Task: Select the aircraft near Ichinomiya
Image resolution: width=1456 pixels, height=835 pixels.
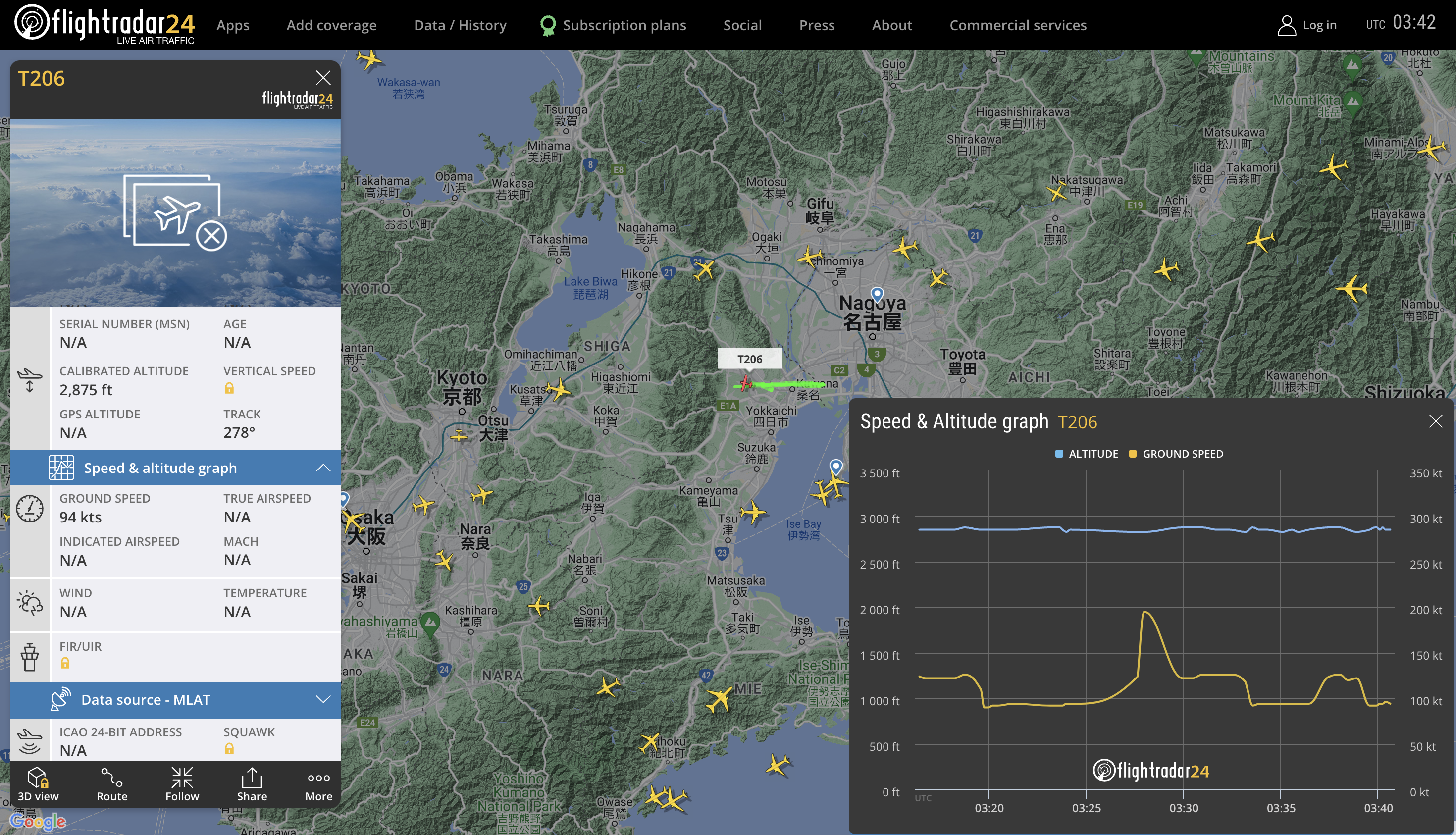Action: (810, 257)
